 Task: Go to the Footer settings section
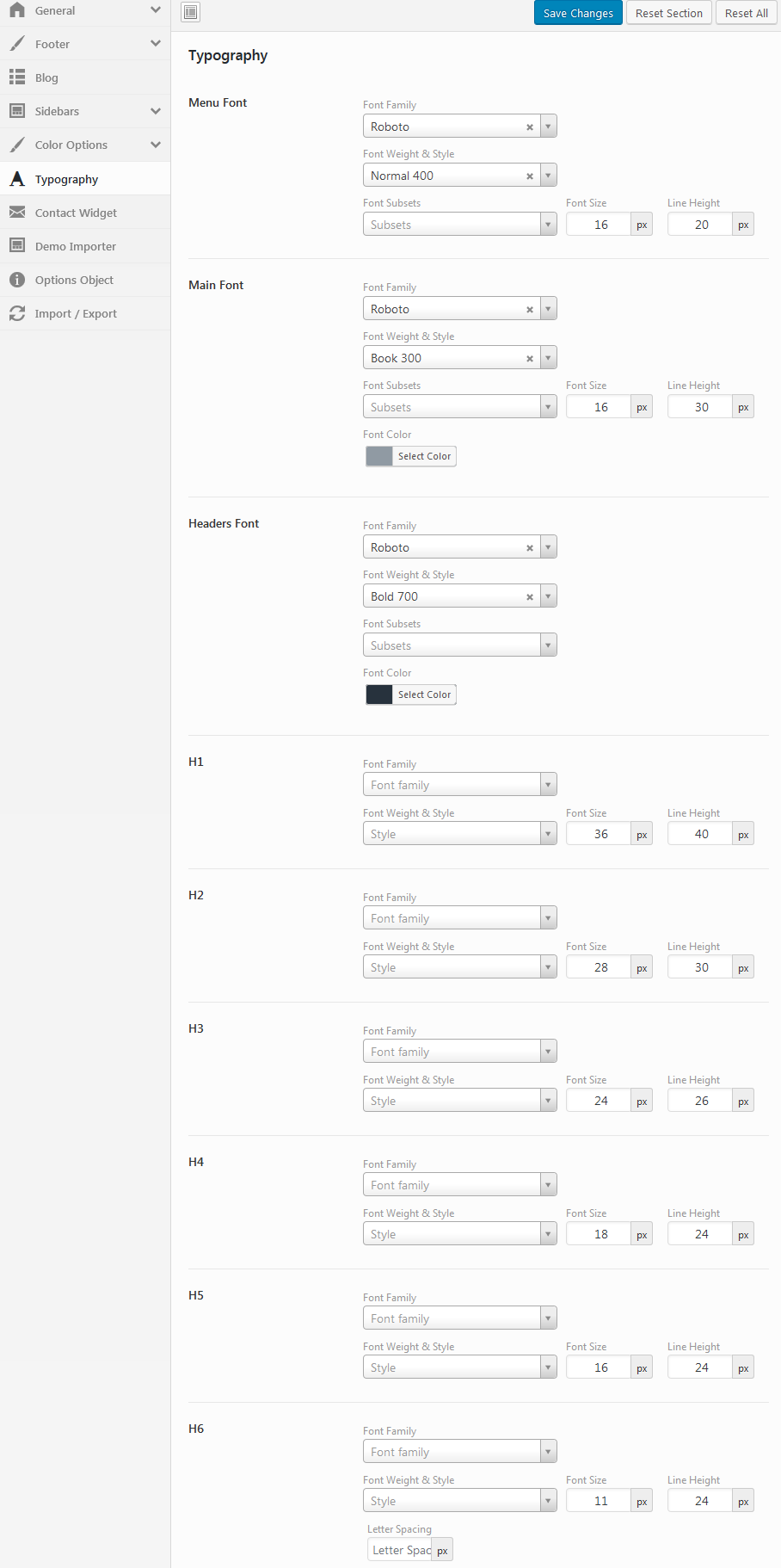pyautogui.click(x=52, y=44)
